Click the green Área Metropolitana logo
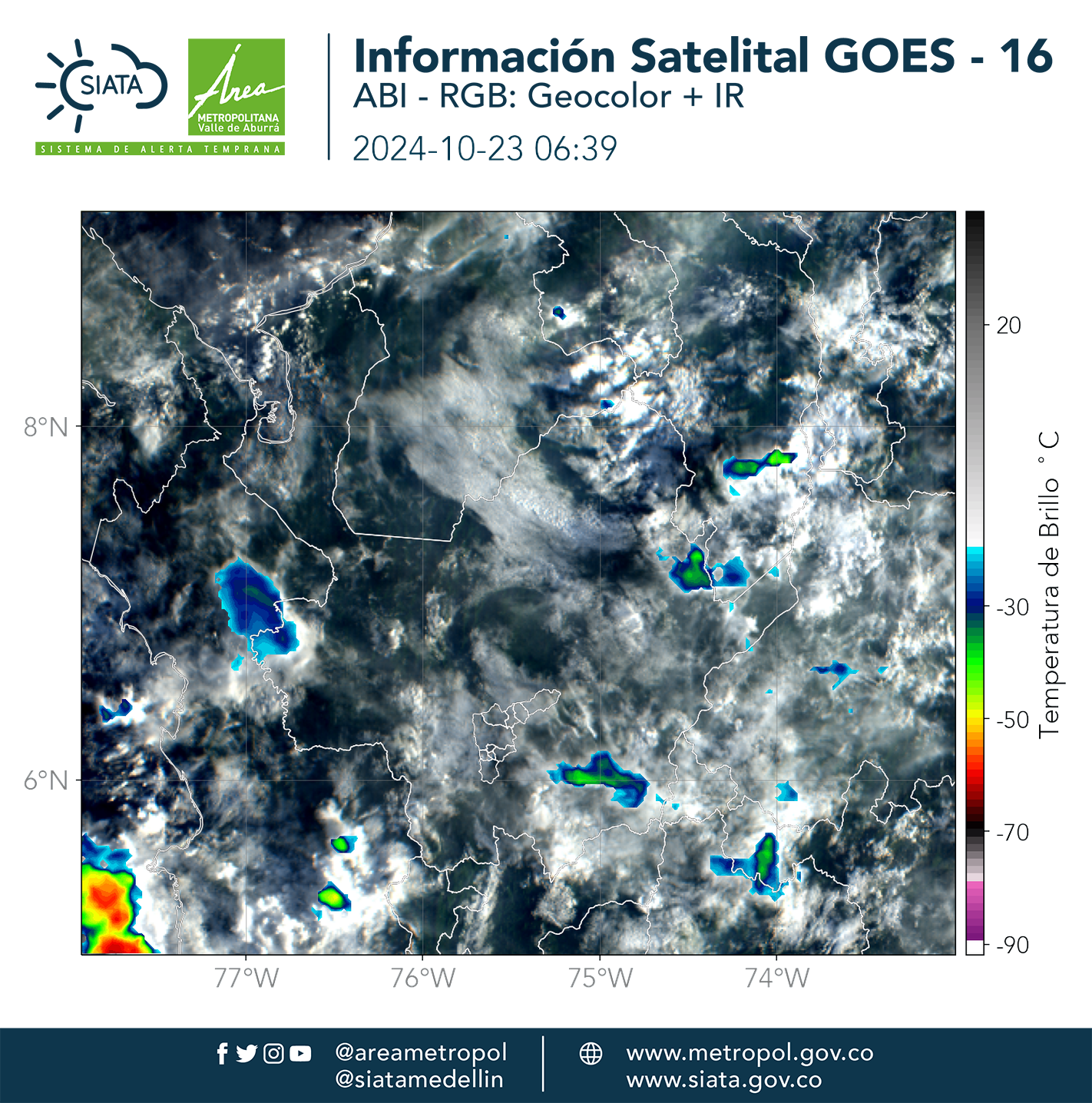This screenshot has height=1103, width=1092. coord(237,88)
